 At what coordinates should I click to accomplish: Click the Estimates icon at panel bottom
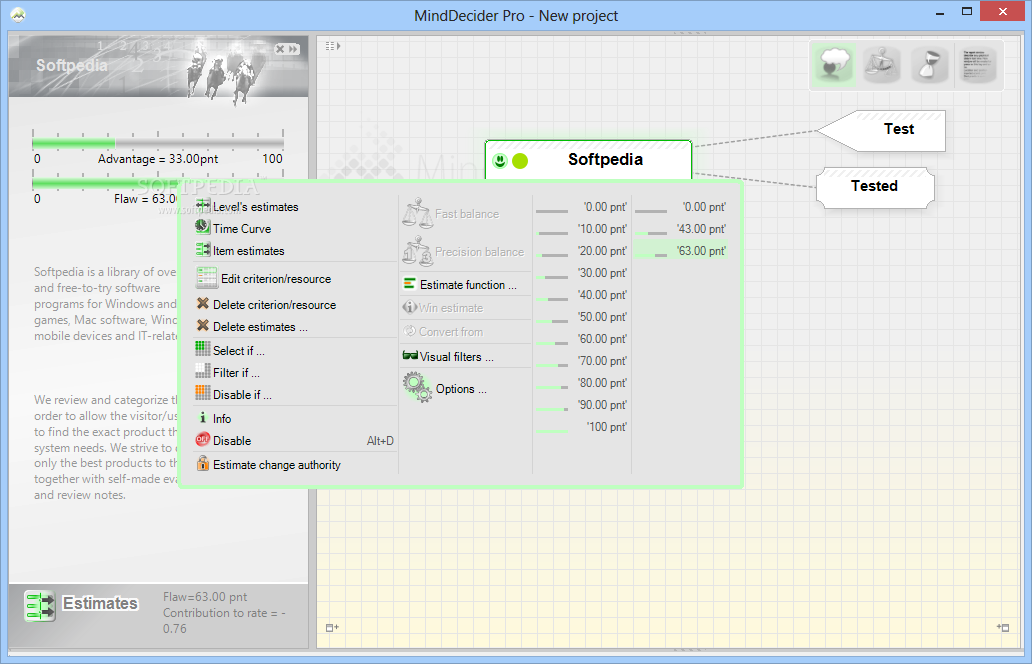(40, 606)
